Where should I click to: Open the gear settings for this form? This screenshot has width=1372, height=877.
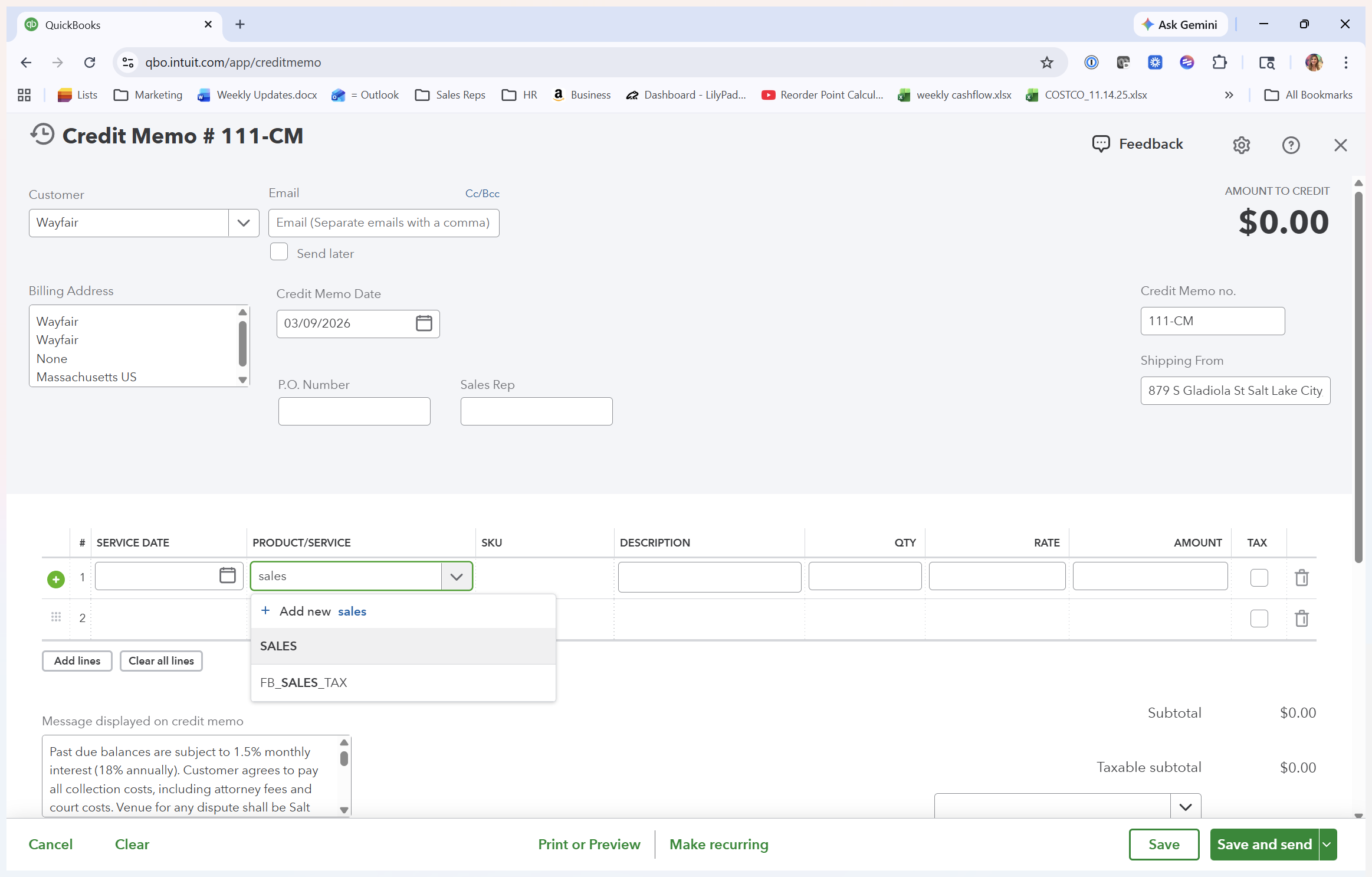[x=1241, y=145]
